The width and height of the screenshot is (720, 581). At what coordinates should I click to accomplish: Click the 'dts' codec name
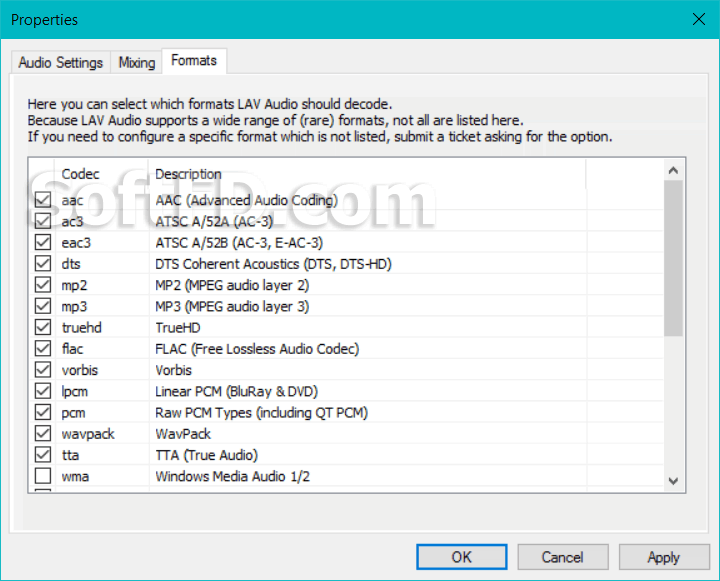point(71,264)
